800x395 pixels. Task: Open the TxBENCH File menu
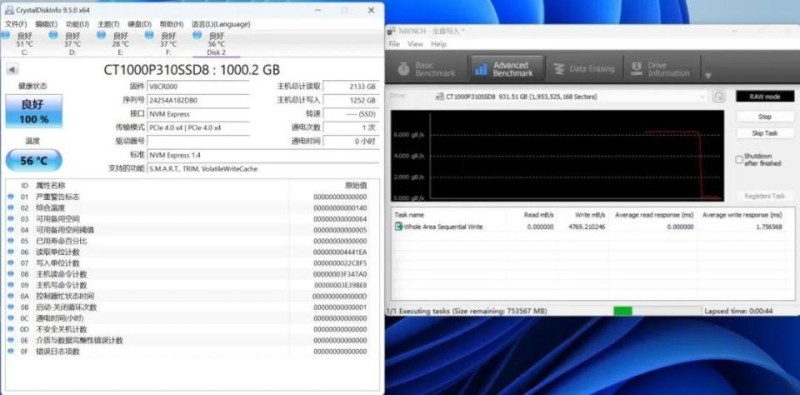394,44
